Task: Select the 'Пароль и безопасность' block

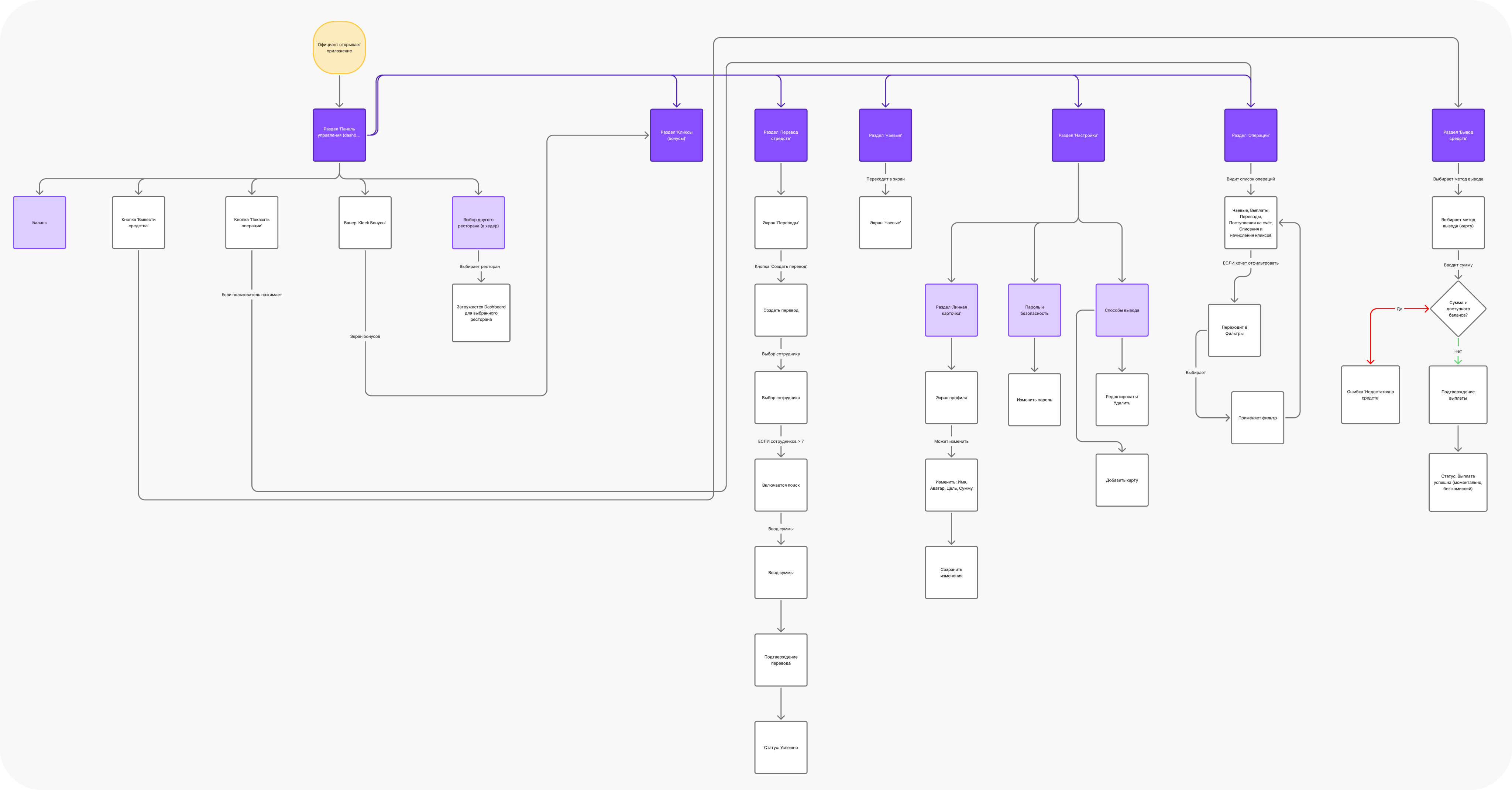Action: click(1034, 310)
